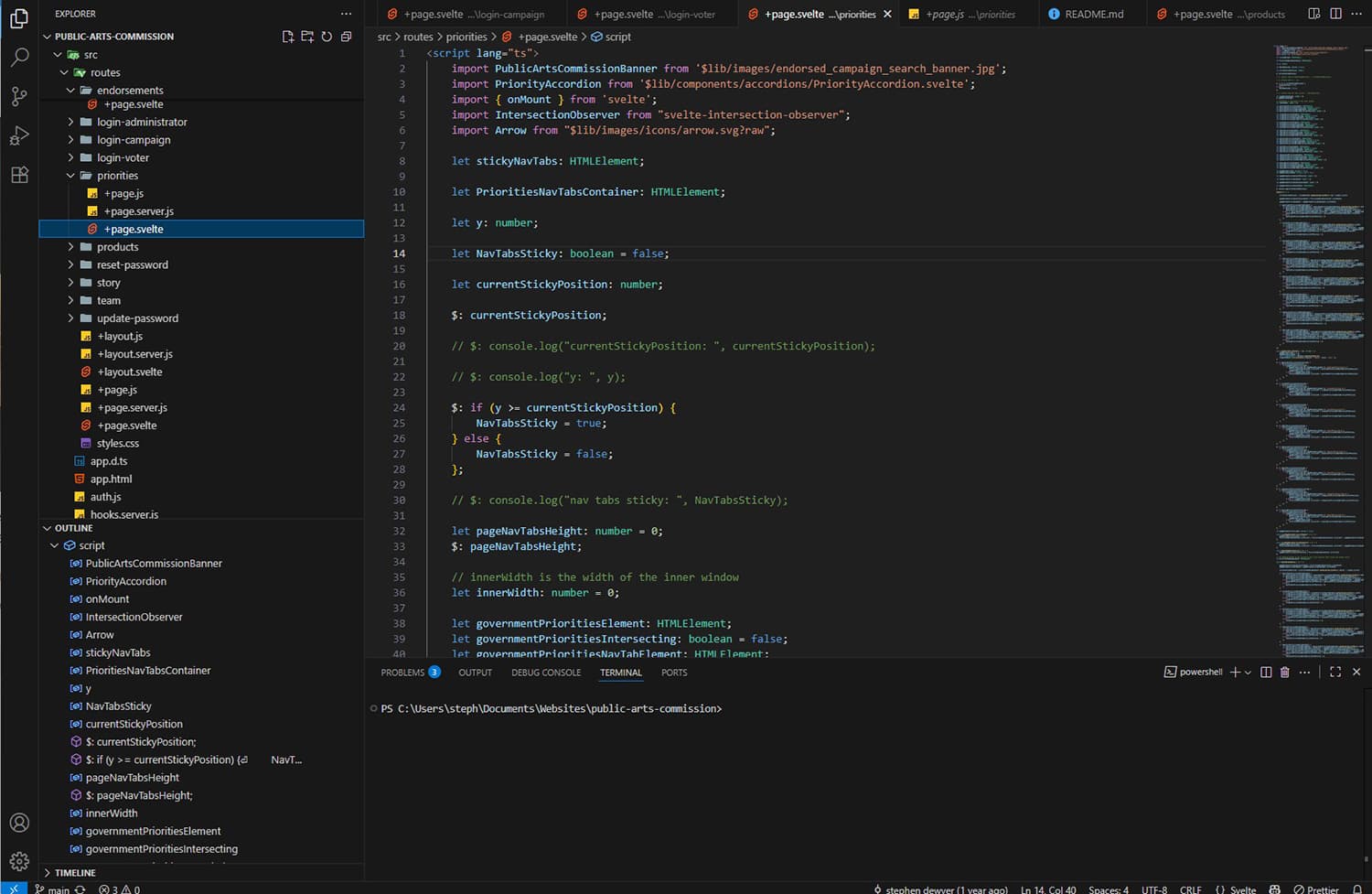Expand the Timeline section
Screen dimensions: 1372x894
(75, 873)
